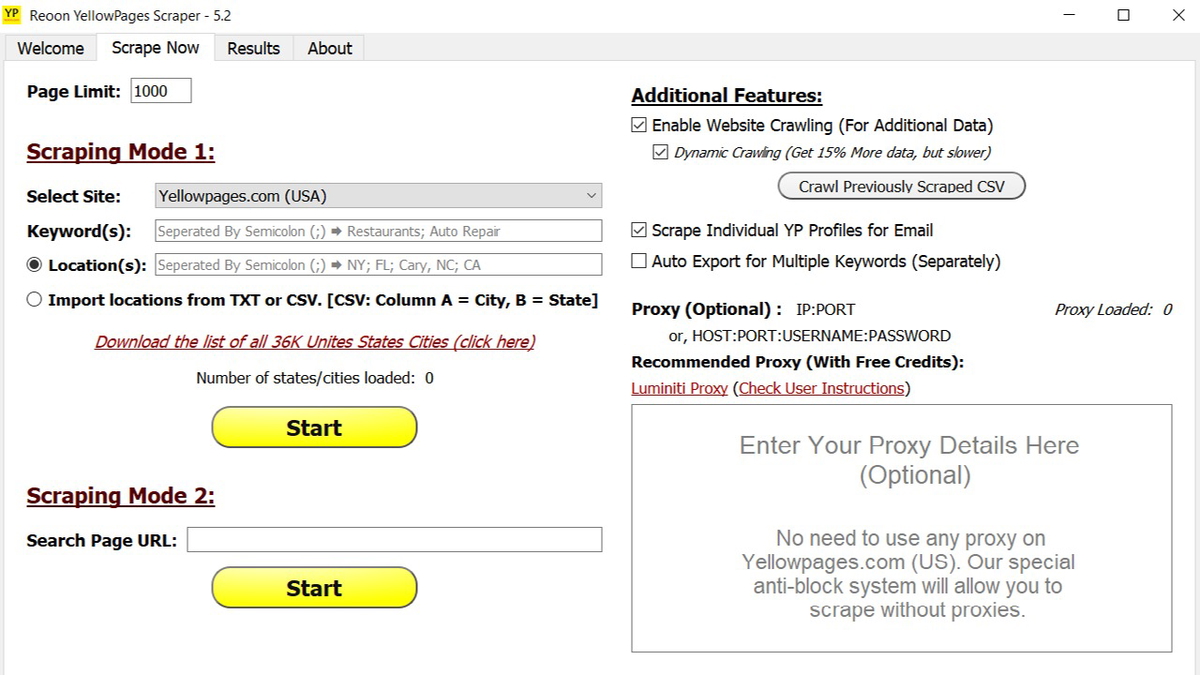Viewport: 1200px width, 675px height.
Task: Download the list of 36K United States cities
Action: coord(314,343)
